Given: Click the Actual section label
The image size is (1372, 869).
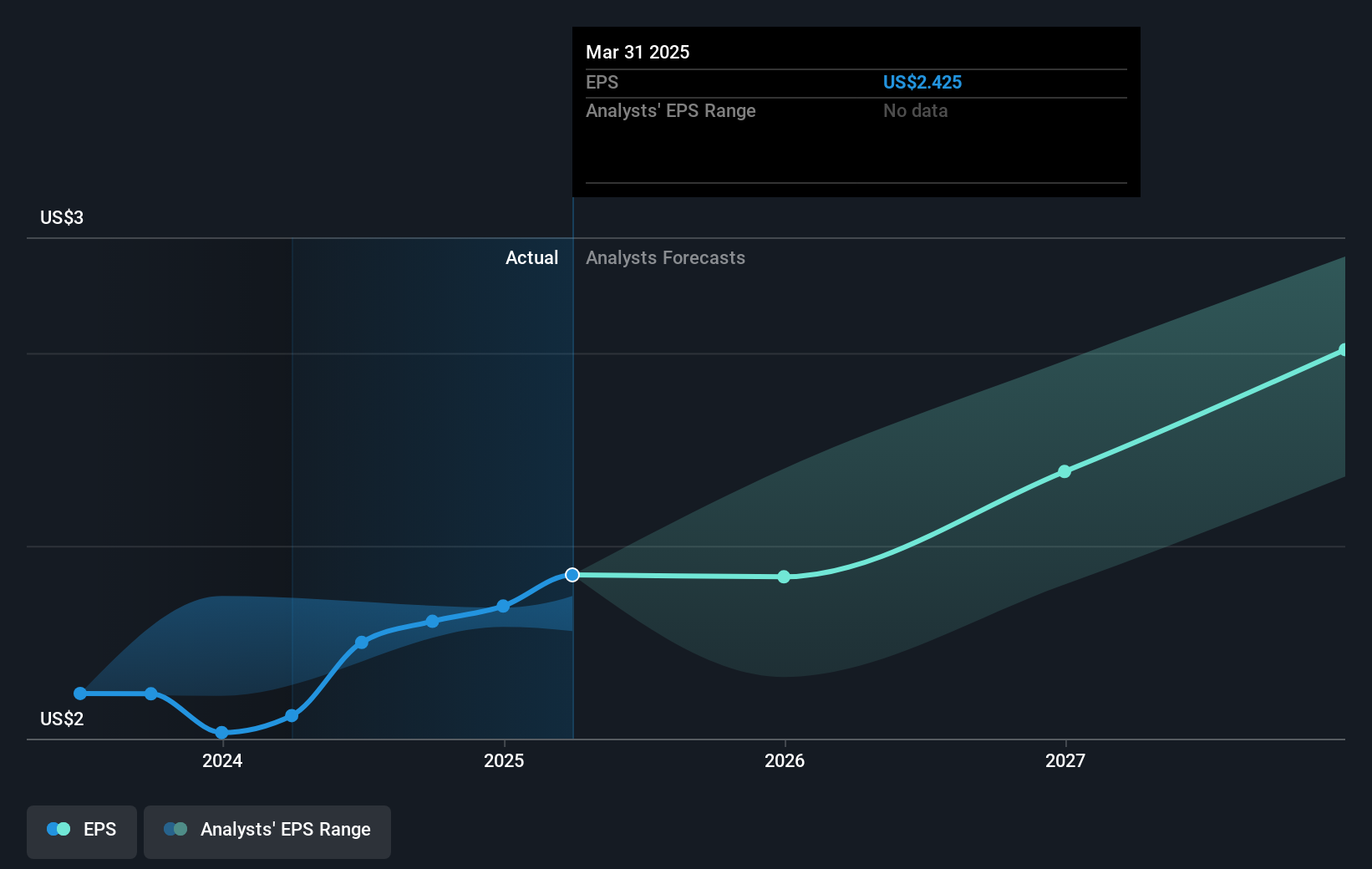Looking at the screenshot, I should (531, 257).
